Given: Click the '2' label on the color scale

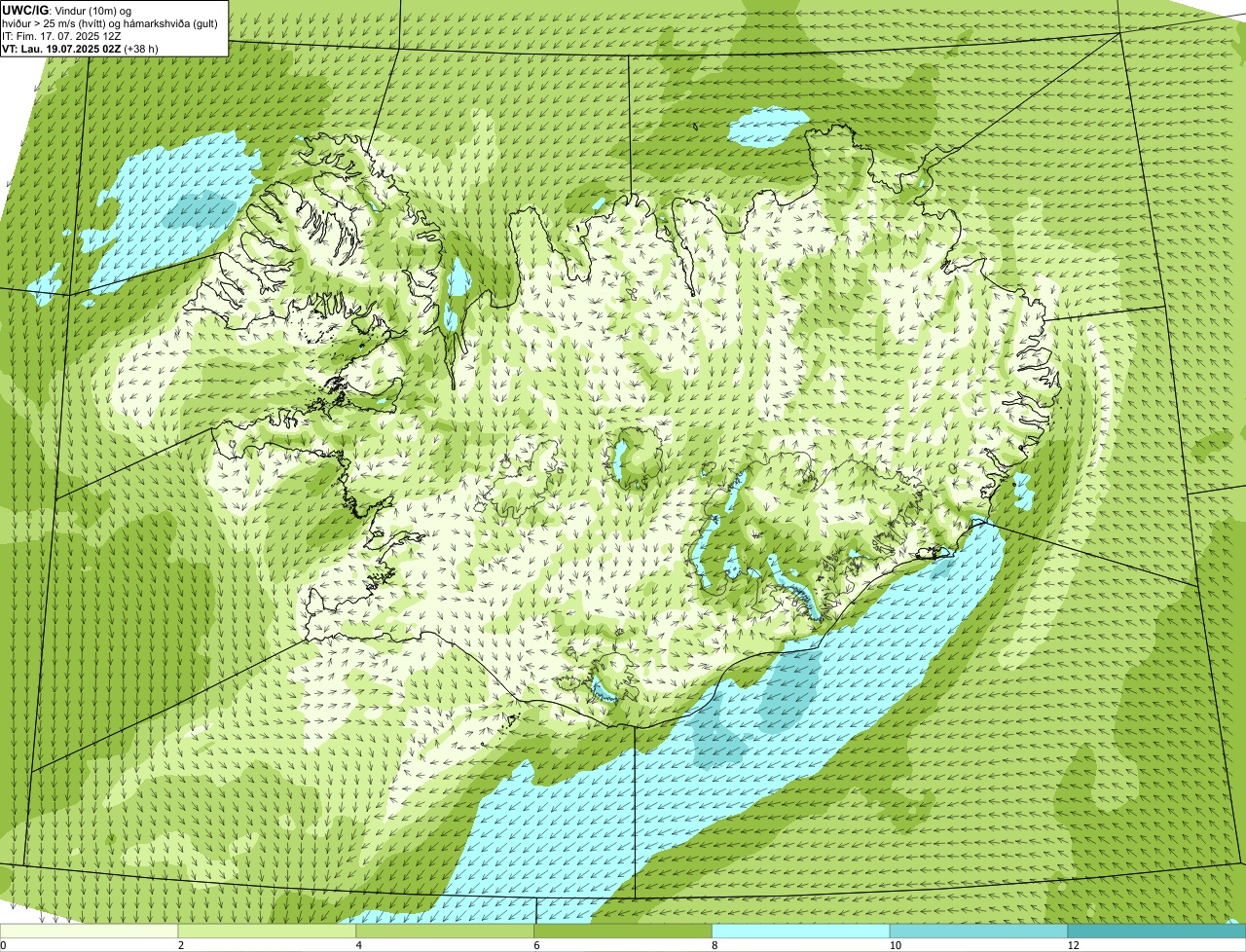Looking at the screenshot, I should click(181, 945).
